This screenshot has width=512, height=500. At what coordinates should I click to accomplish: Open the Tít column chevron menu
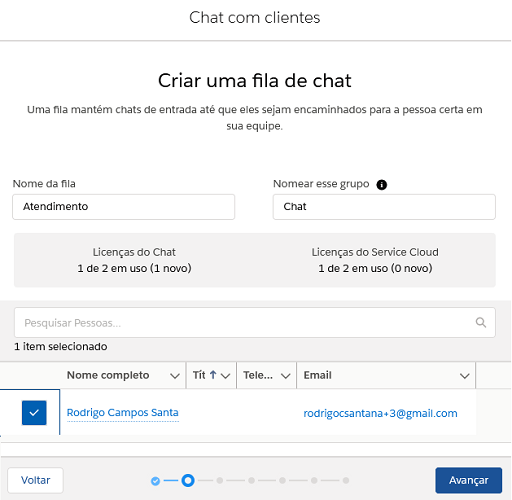point(226,376)
